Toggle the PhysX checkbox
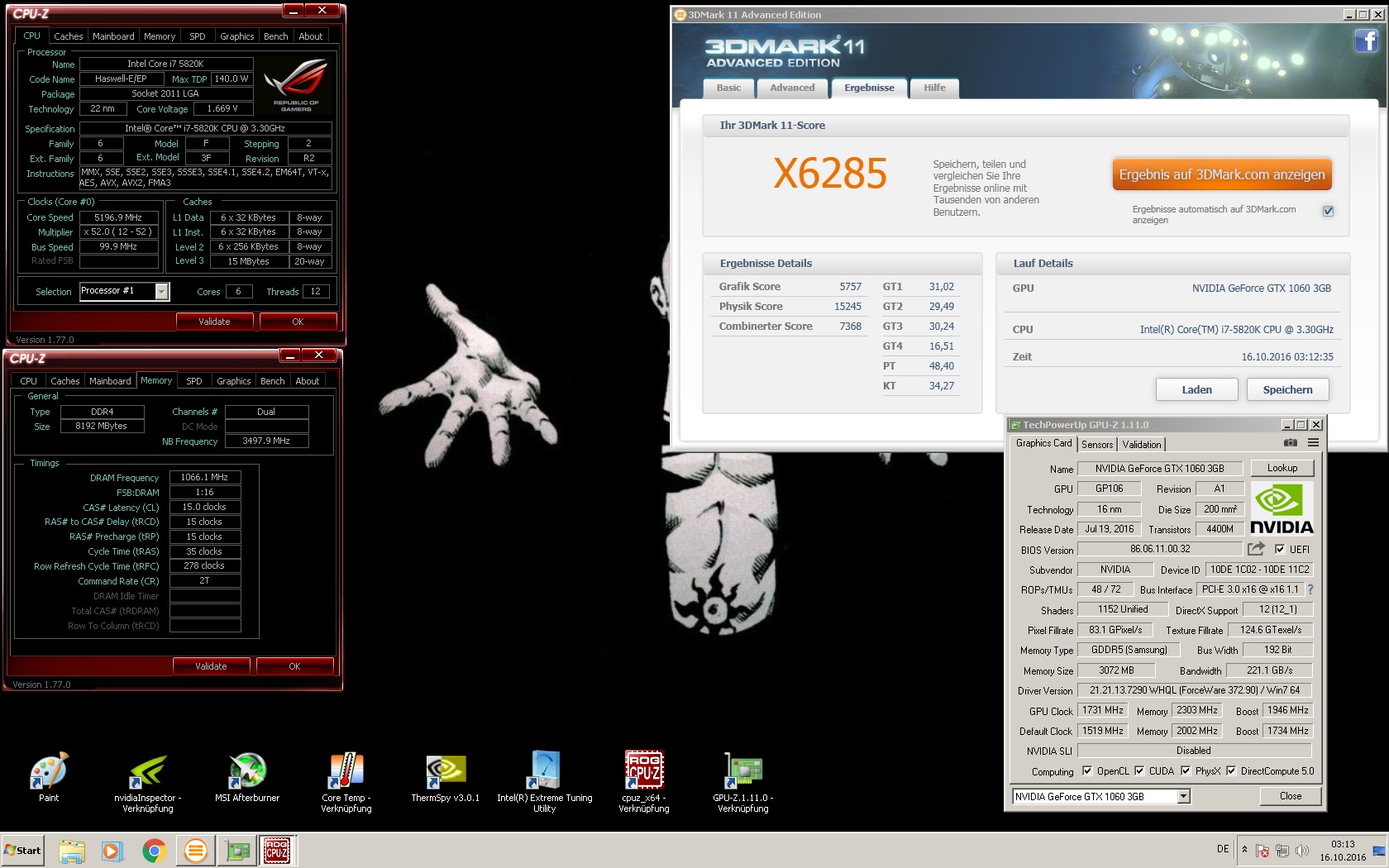Screen dimensions: 1389x868 pyautogui.click(x=1186, y=770)
